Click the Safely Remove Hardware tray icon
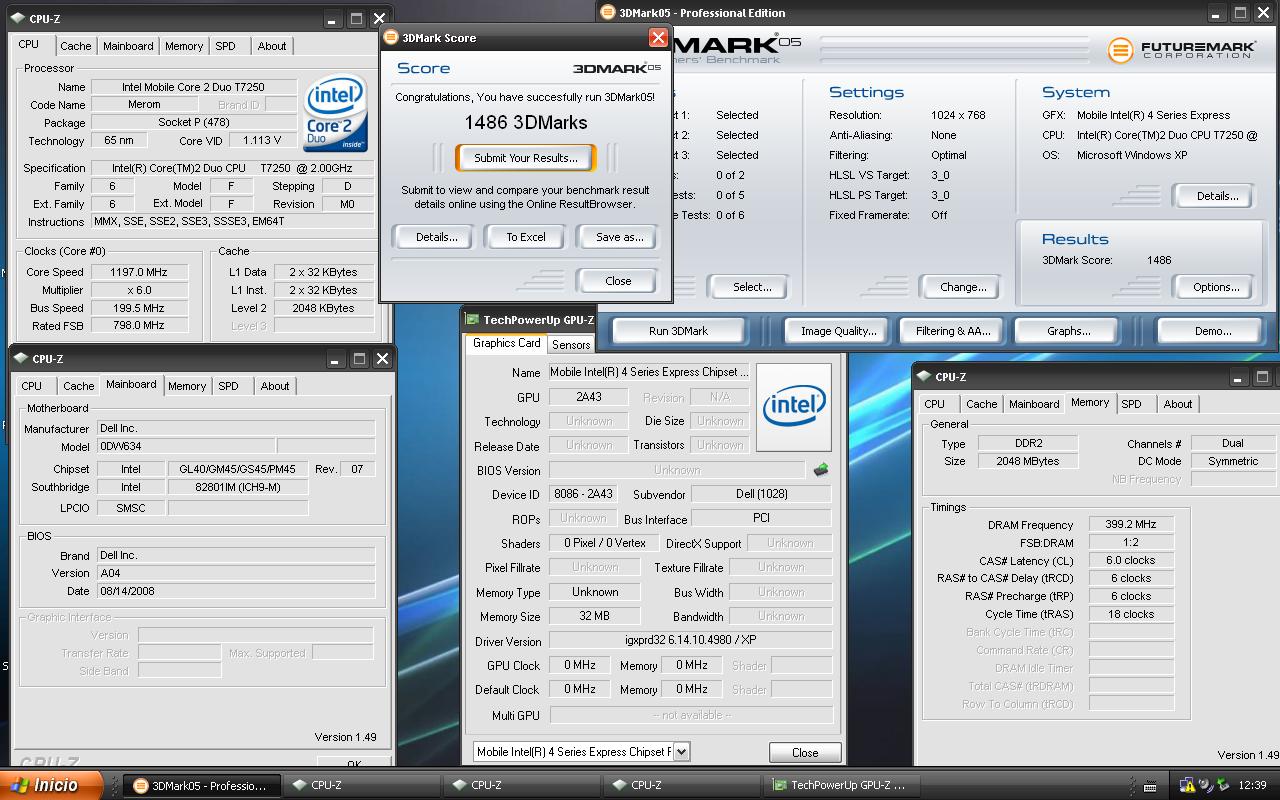This screenshot has width=1280, height=800. click(x=1223, y=786)
